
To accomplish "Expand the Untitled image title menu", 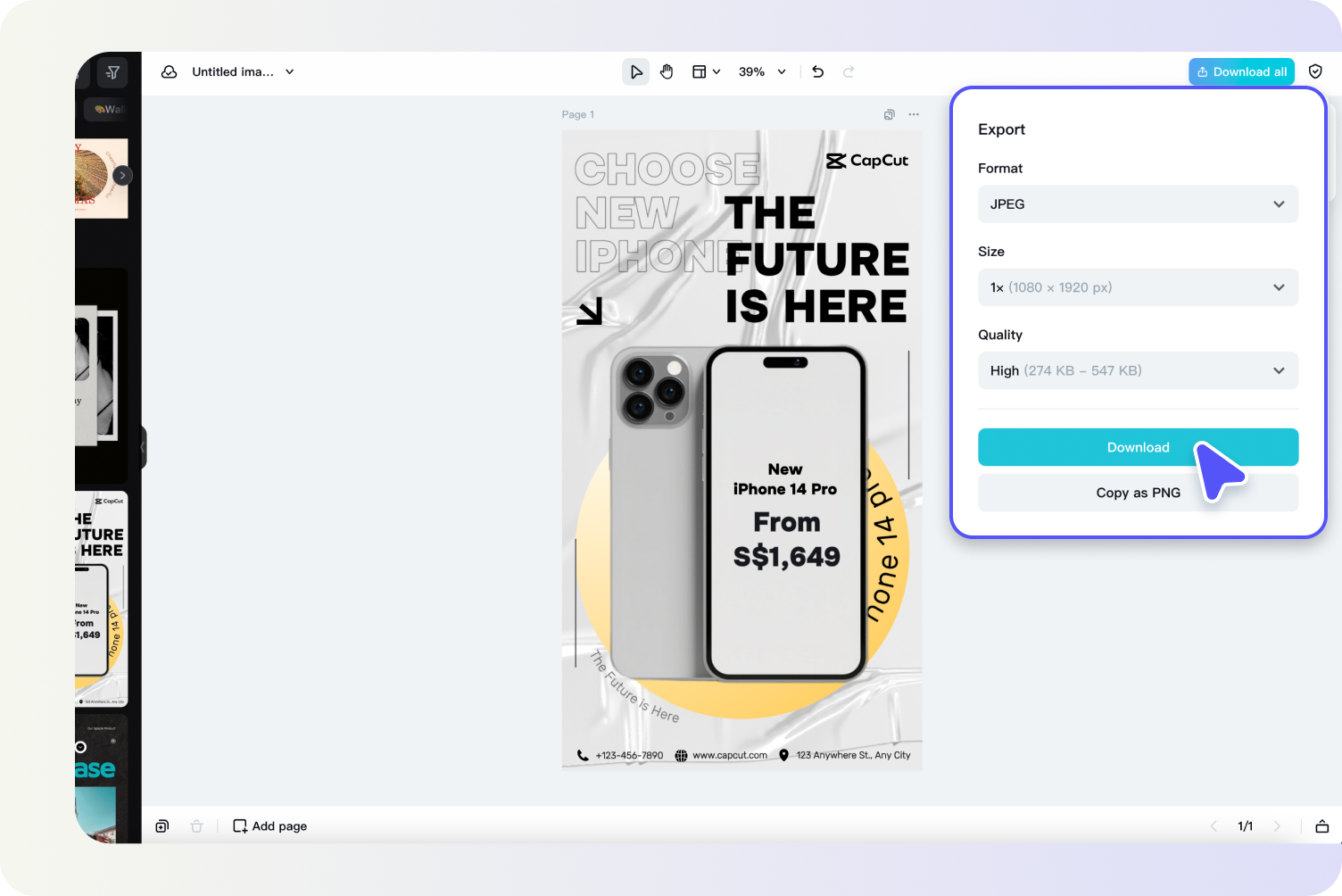I will (289, 71).
